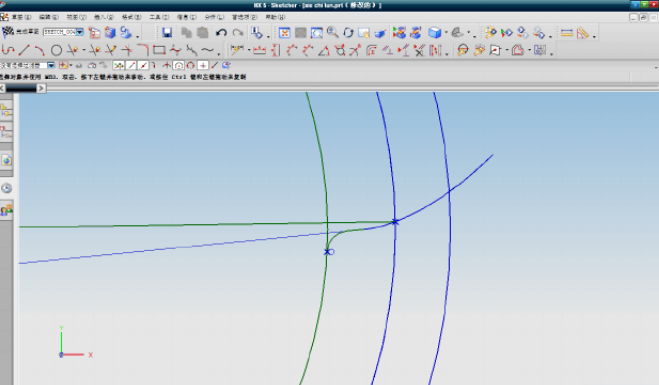The width and height of the screenshot is (659, 385).
Task: Undo the last action
Action: click(x=221, y=33)
